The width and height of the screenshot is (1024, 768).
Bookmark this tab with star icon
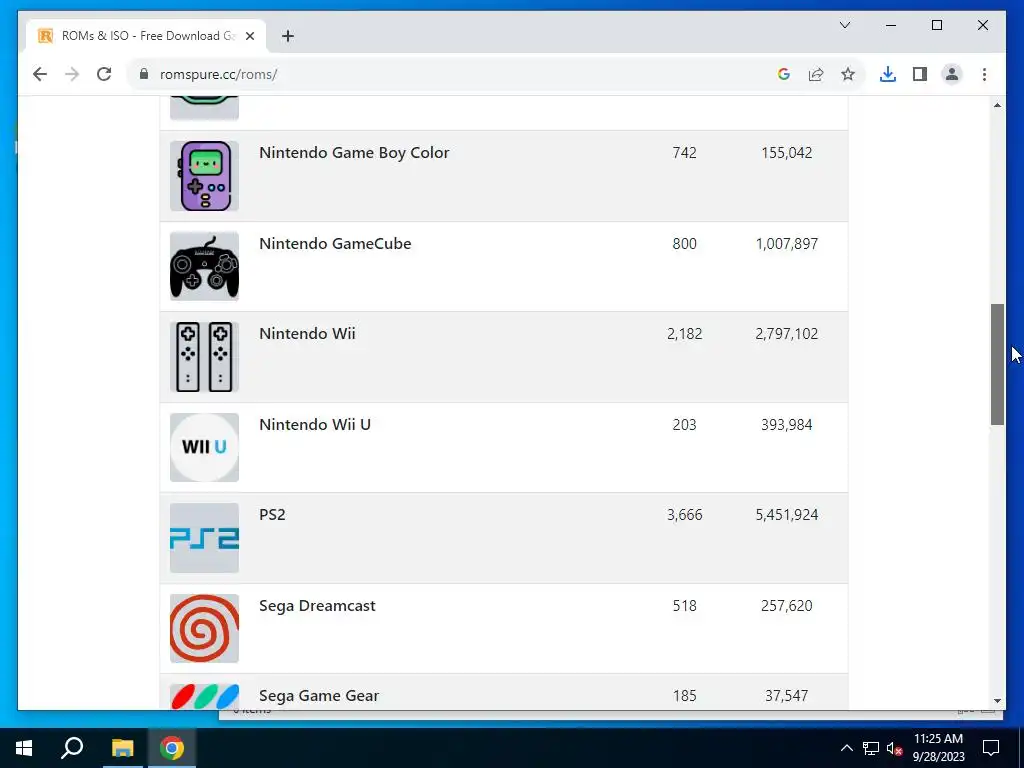pos(848,74)
